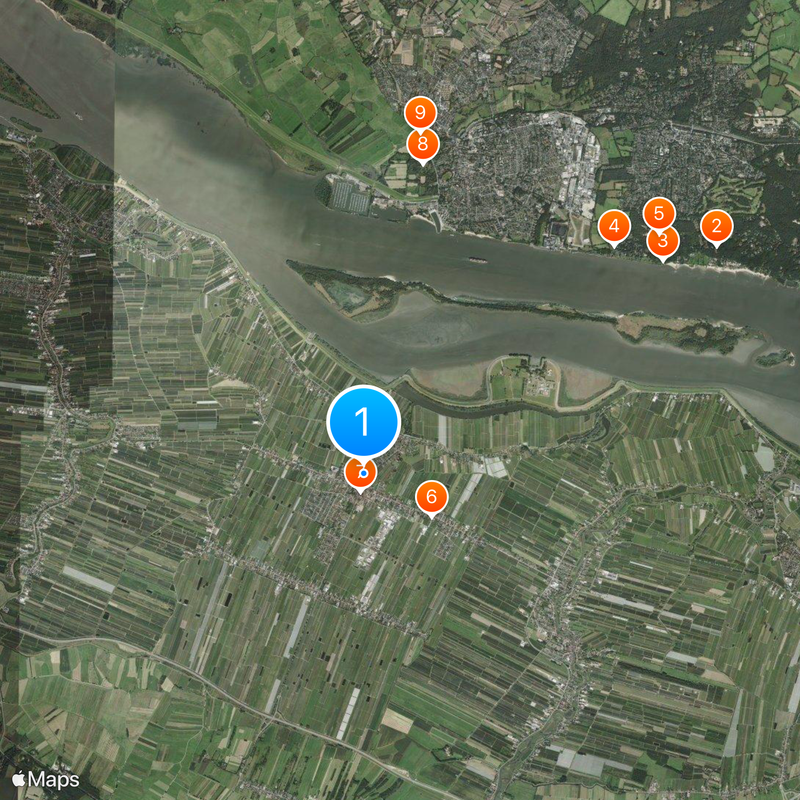Tap the orange pin numbered 9
The image size is (800, 800).
point(420,111)
